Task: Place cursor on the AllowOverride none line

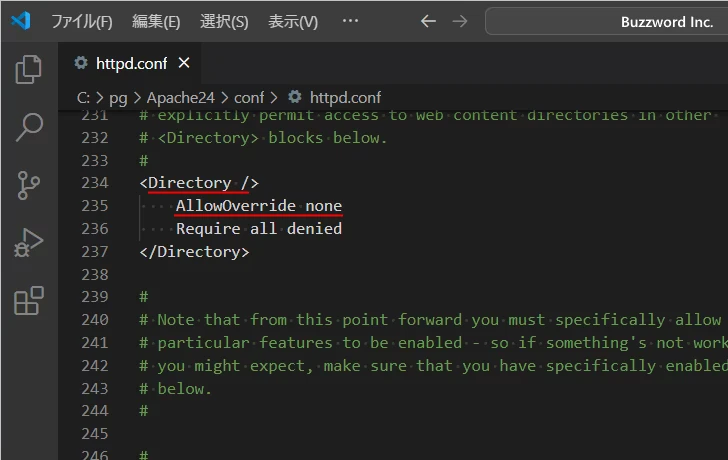Action: 259,206
